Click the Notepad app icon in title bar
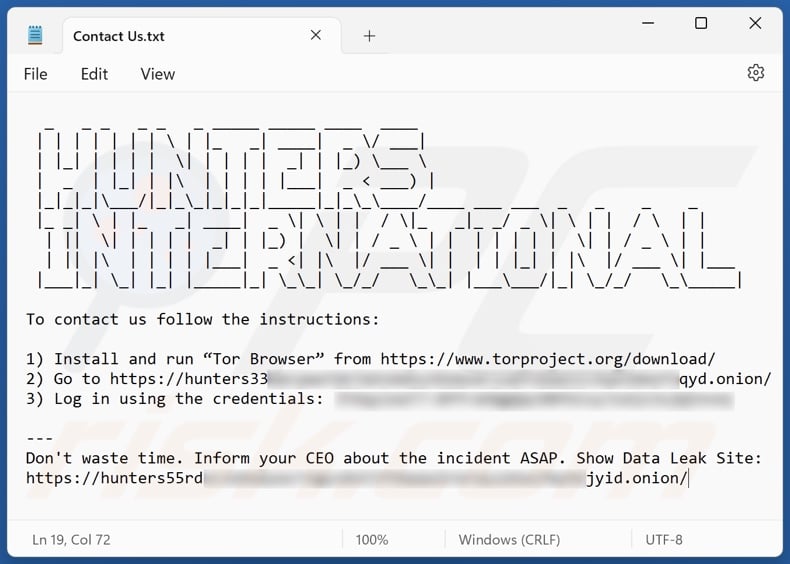The width and height of the screenshot is (790, 564). [x=35, y=35]
